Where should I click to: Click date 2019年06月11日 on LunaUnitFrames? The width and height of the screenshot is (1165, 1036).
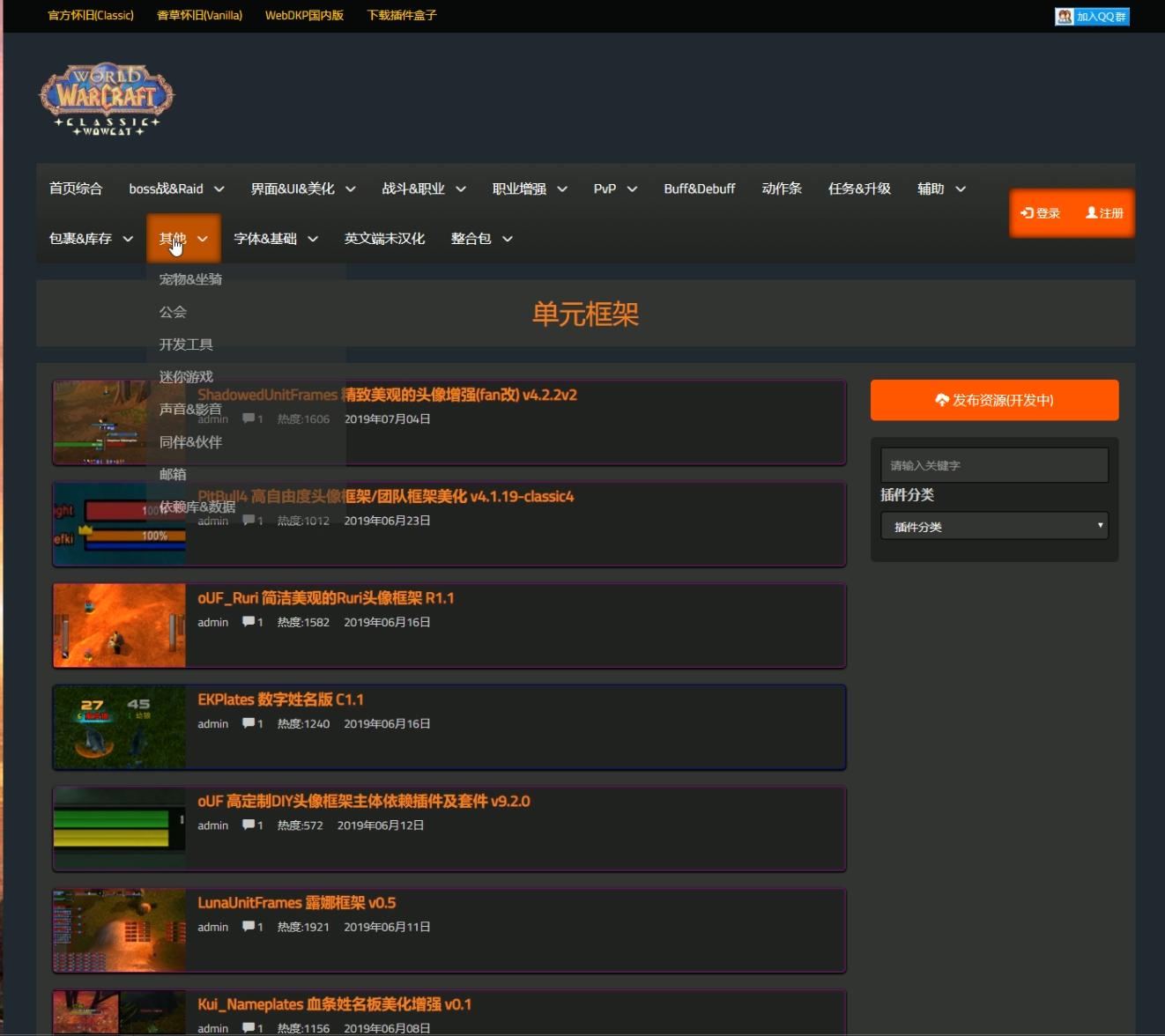point(387,927)
